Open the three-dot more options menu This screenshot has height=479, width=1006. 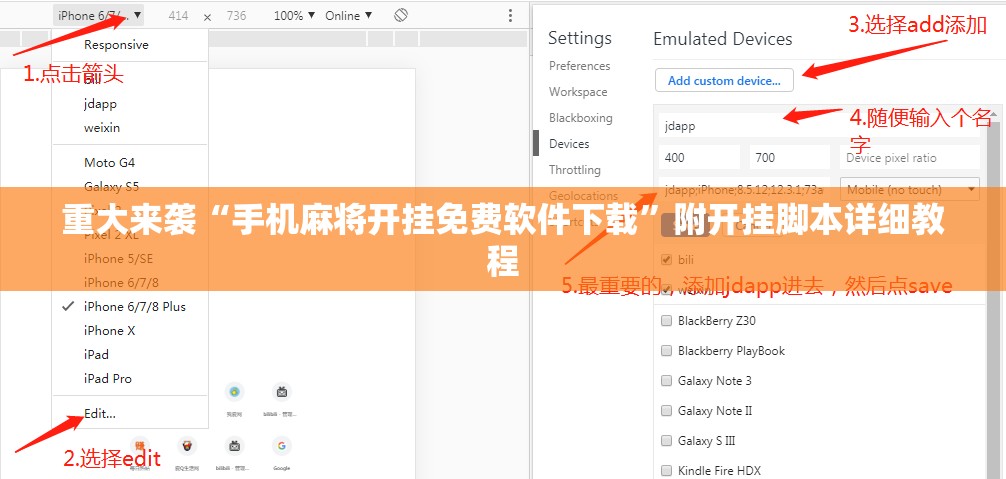(x=510, y=16)
